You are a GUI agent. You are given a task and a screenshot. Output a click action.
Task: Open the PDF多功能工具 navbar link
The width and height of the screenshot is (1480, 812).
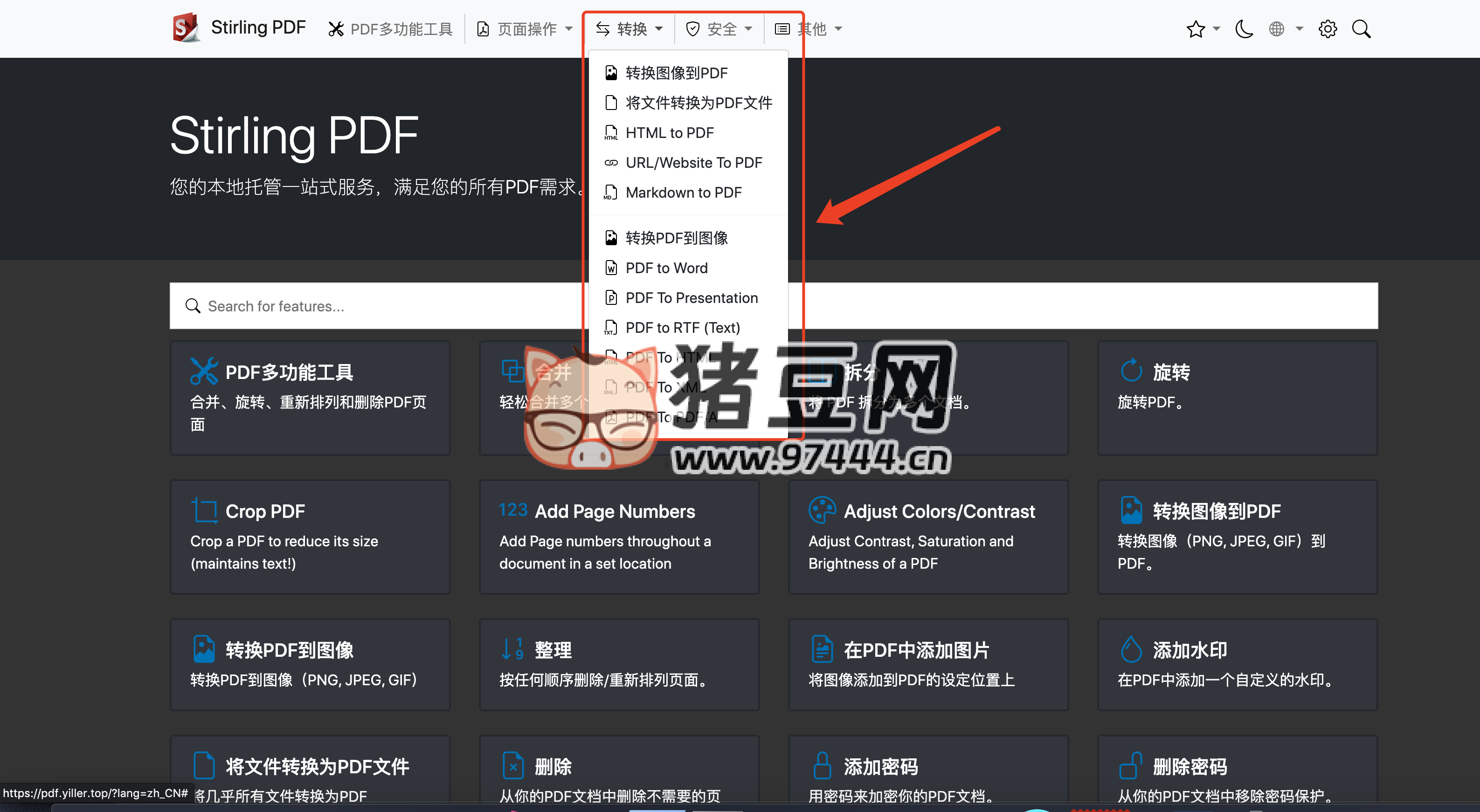391,29
